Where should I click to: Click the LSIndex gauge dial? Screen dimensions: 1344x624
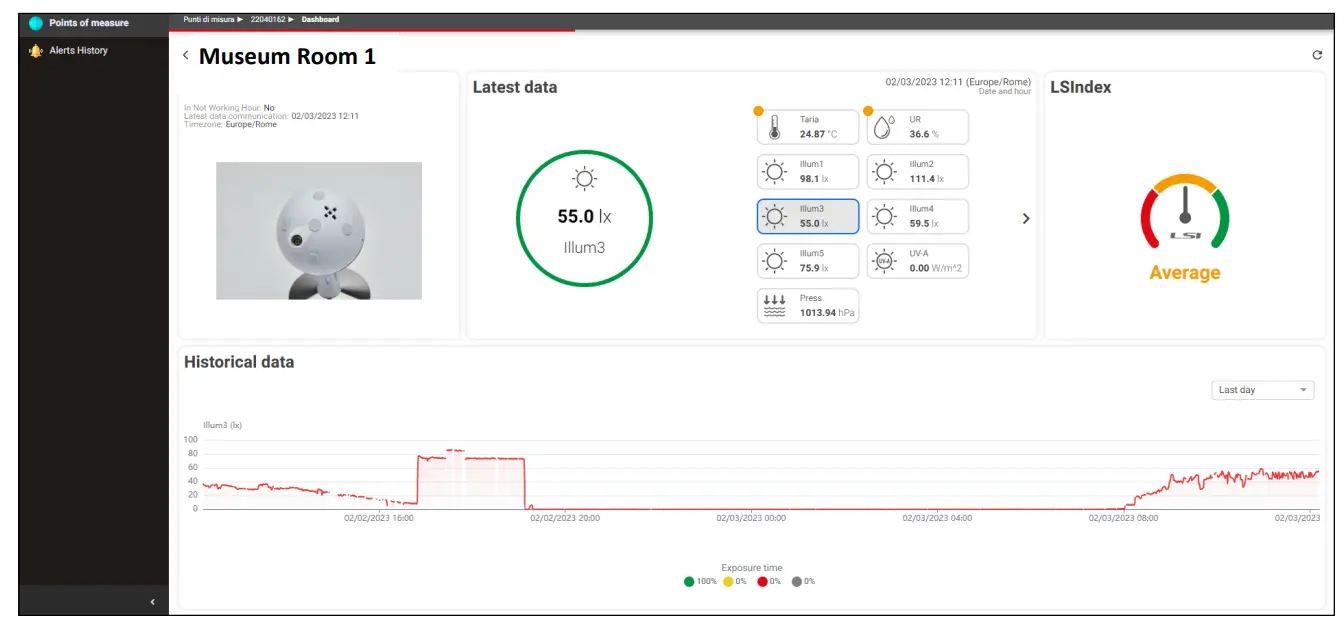pos(1185,212)
